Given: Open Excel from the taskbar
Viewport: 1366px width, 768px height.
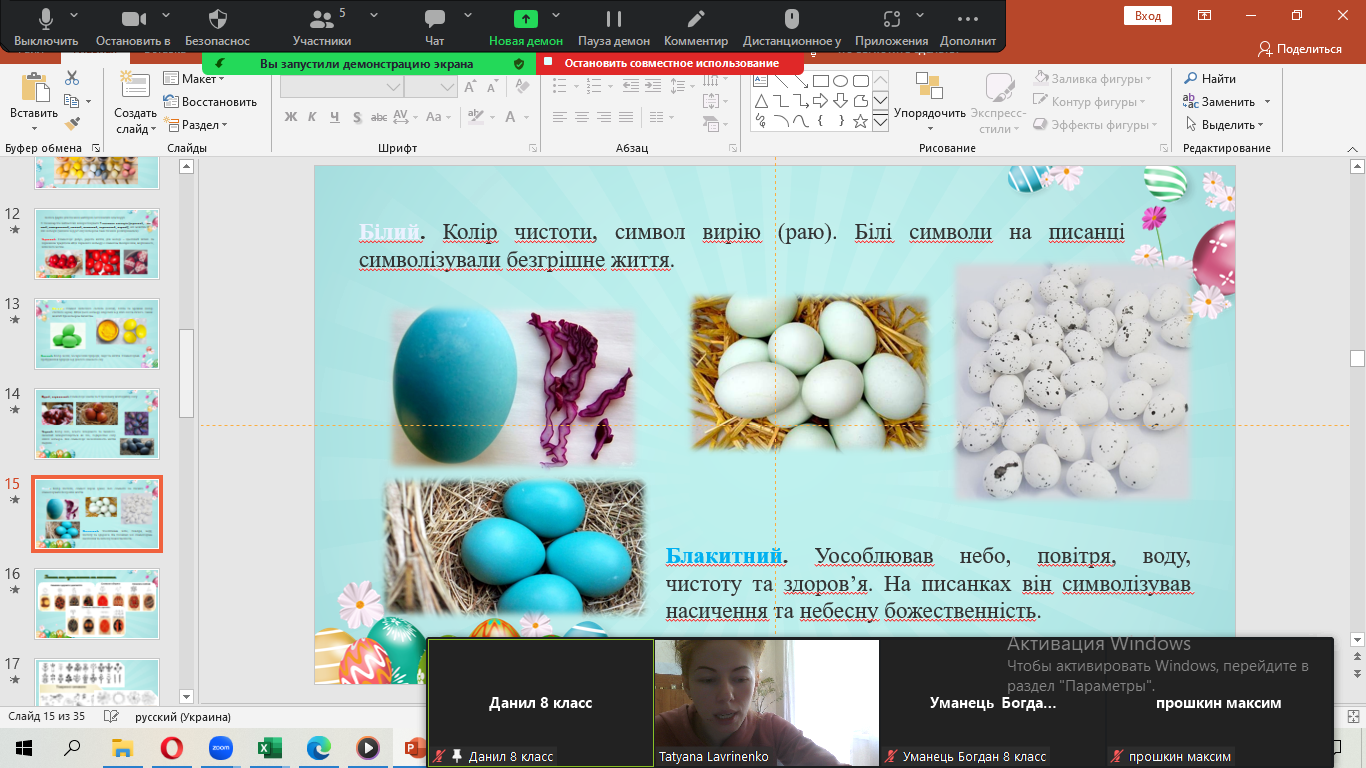Looking at the screenshot, I should (269, 747).
